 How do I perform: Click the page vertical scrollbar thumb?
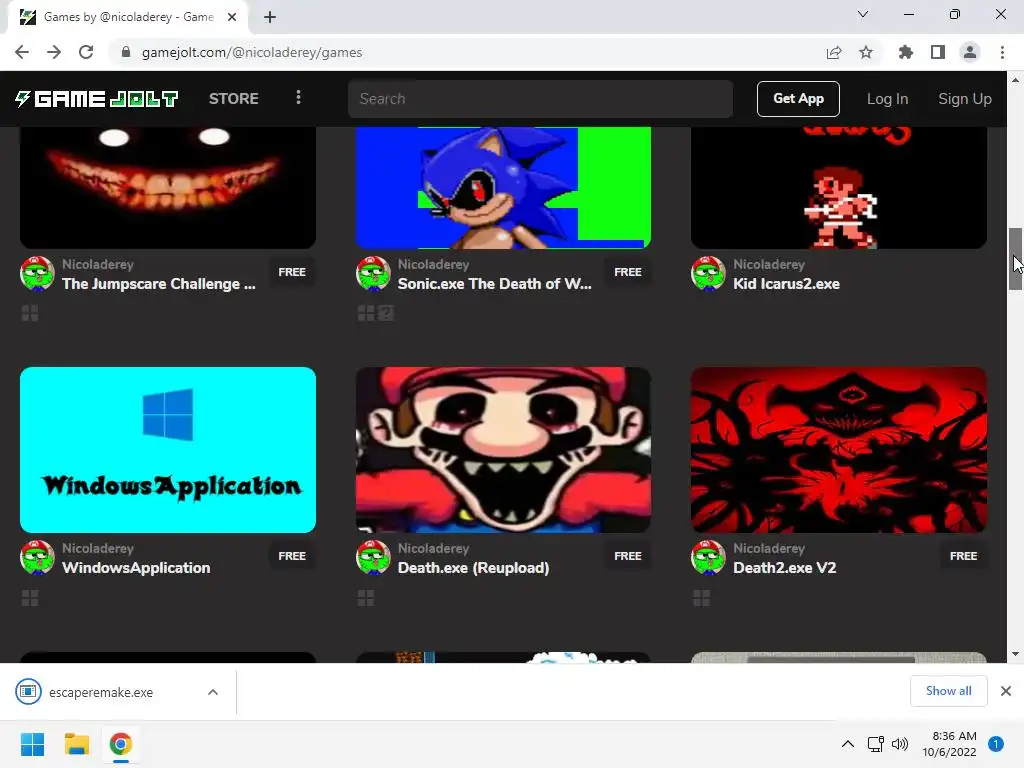click(1015, 259)
